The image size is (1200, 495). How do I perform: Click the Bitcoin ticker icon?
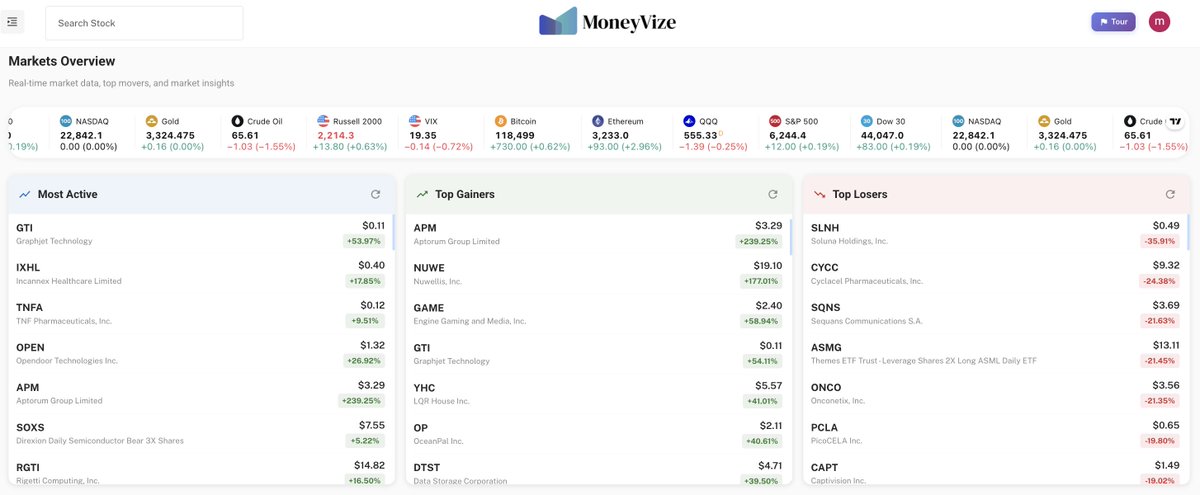[x=502, y=121]
